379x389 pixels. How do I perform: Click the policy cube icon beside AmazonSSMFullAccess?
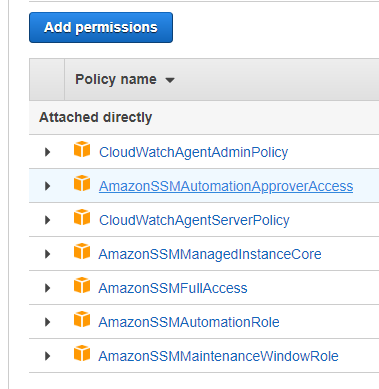coord(82,285)
